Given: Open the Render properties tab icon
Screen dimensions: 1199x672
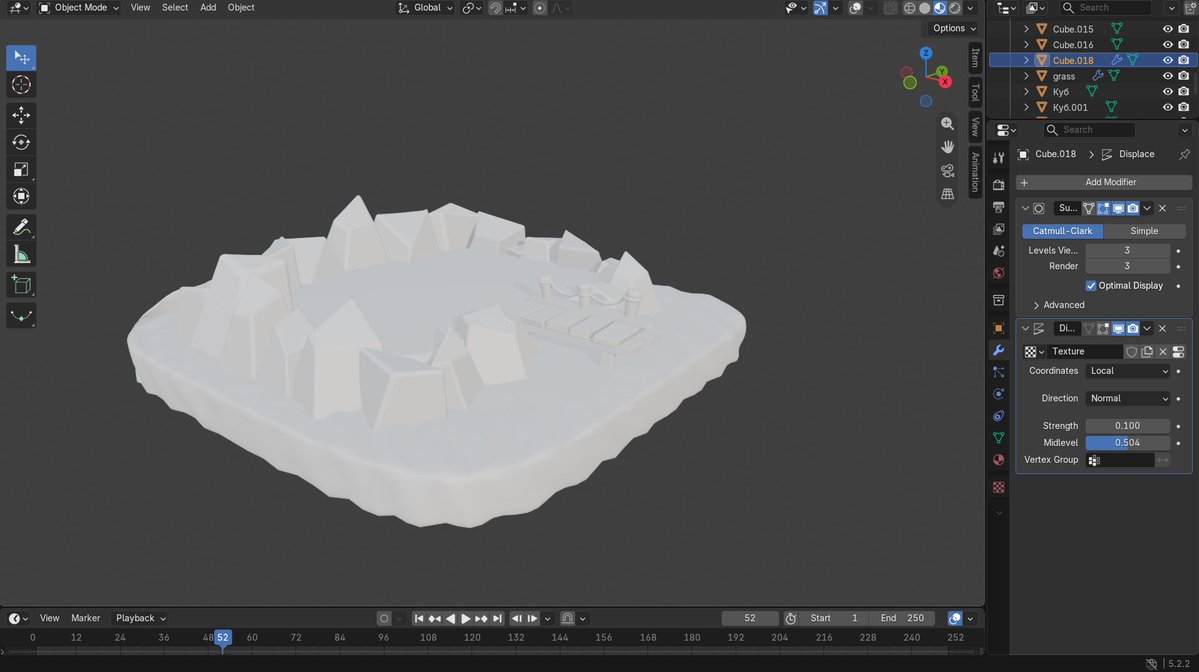Looking at the screenshot, I should click(x=999, y=185).
